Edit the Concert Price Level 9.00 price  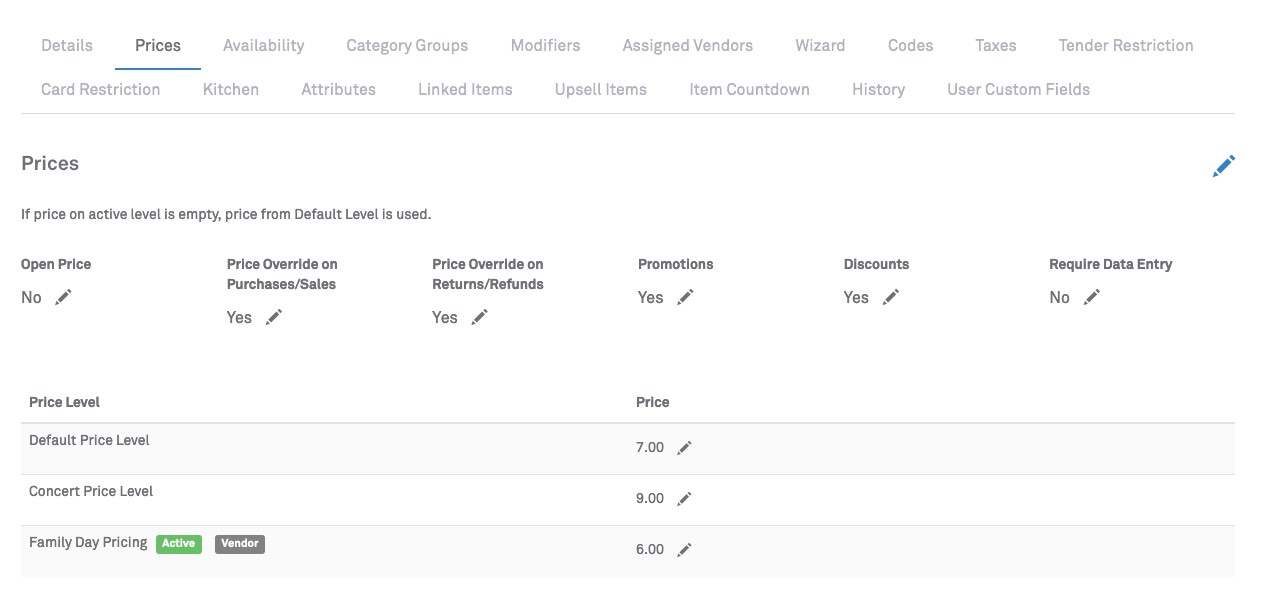click(684, 499)
